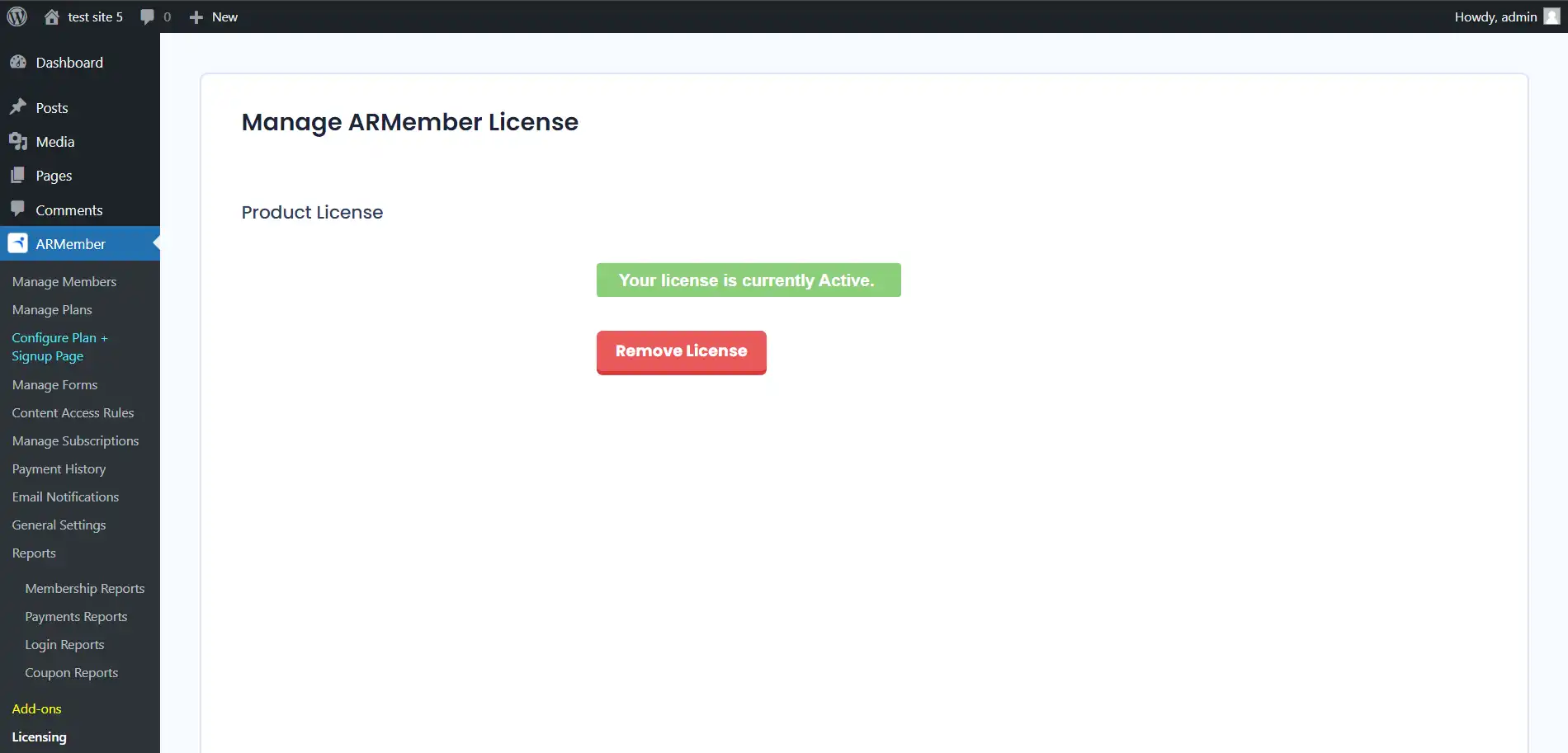This screenshot has width=1568, height=753.
Task: Open Login Reports
Action: 64,644
